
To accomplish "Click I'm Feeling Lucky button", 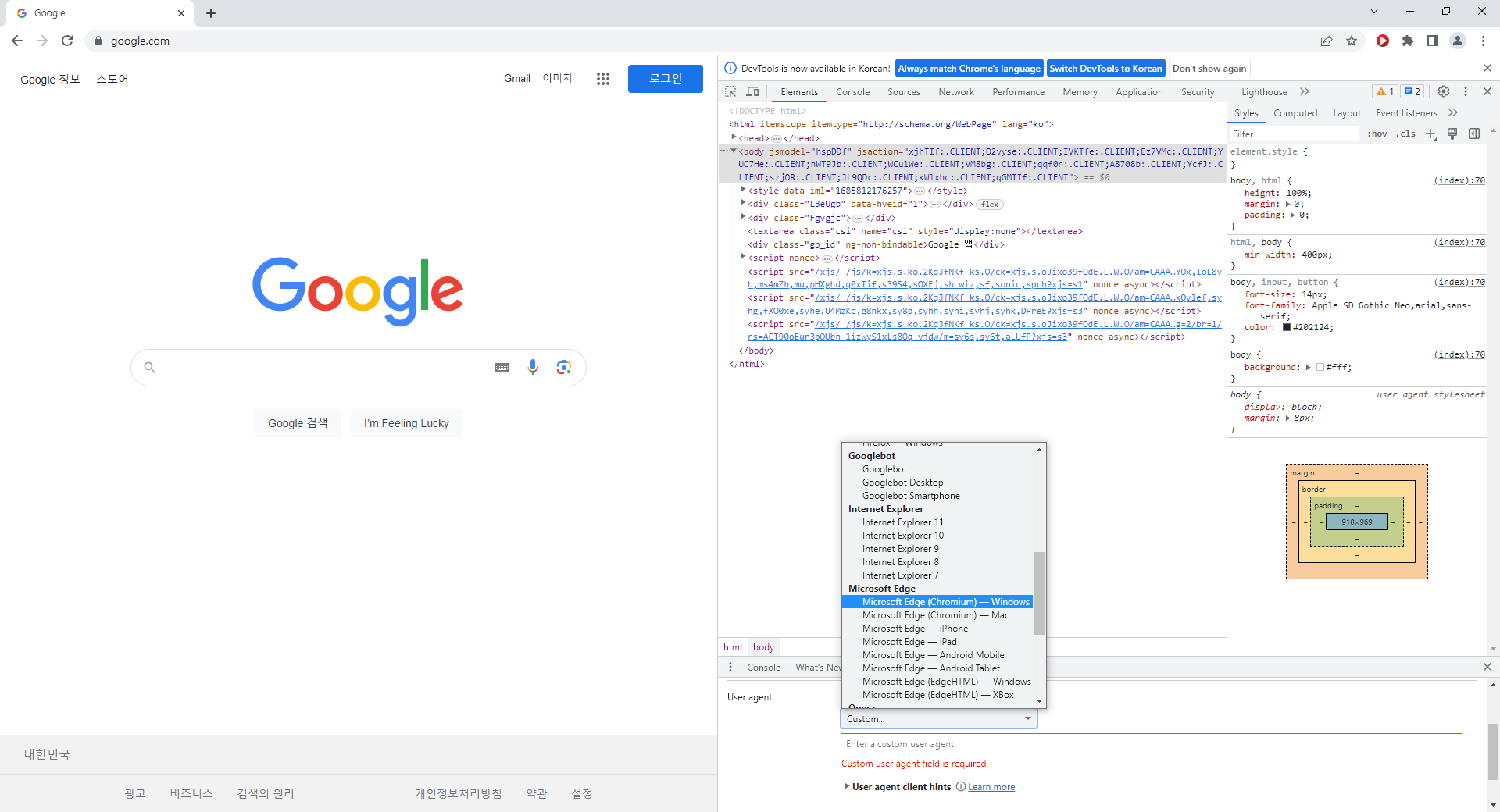I will 406,423.
